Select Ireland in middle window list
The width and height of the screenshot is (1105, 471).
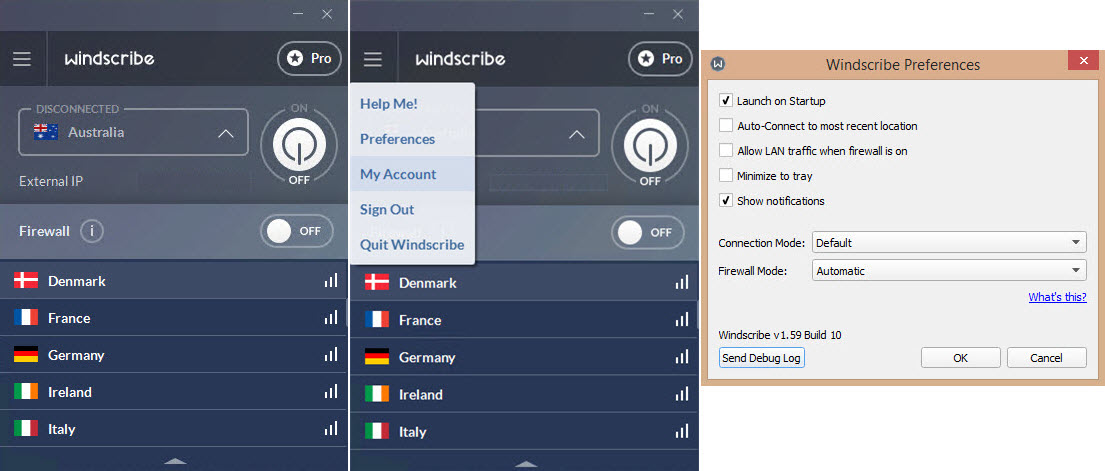[524, 394]
